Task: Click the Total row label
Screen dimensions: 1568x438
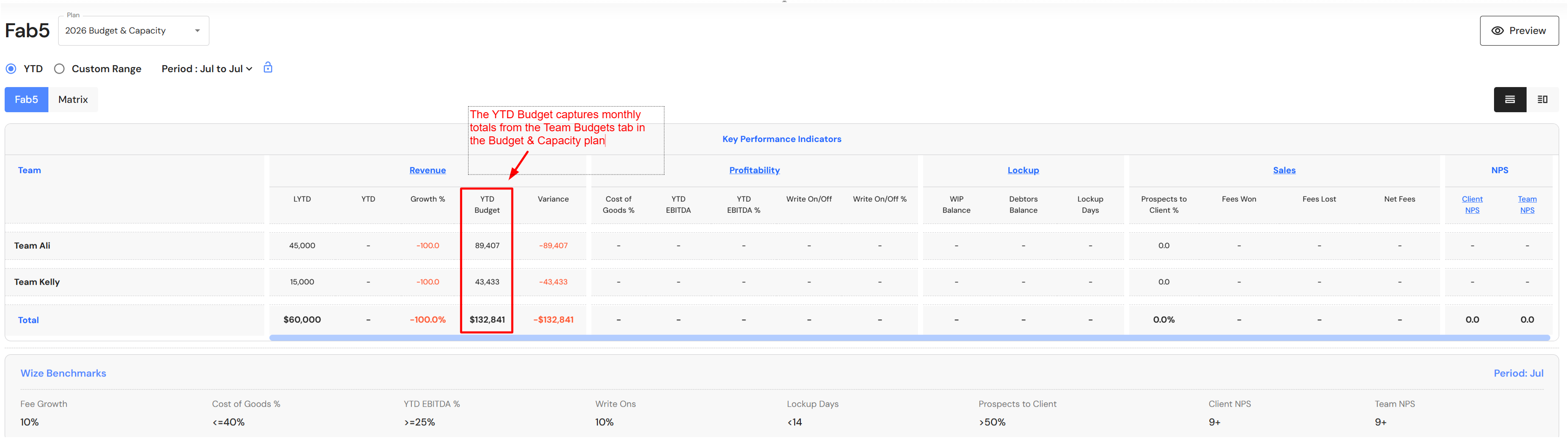Action: pos(28,320)
